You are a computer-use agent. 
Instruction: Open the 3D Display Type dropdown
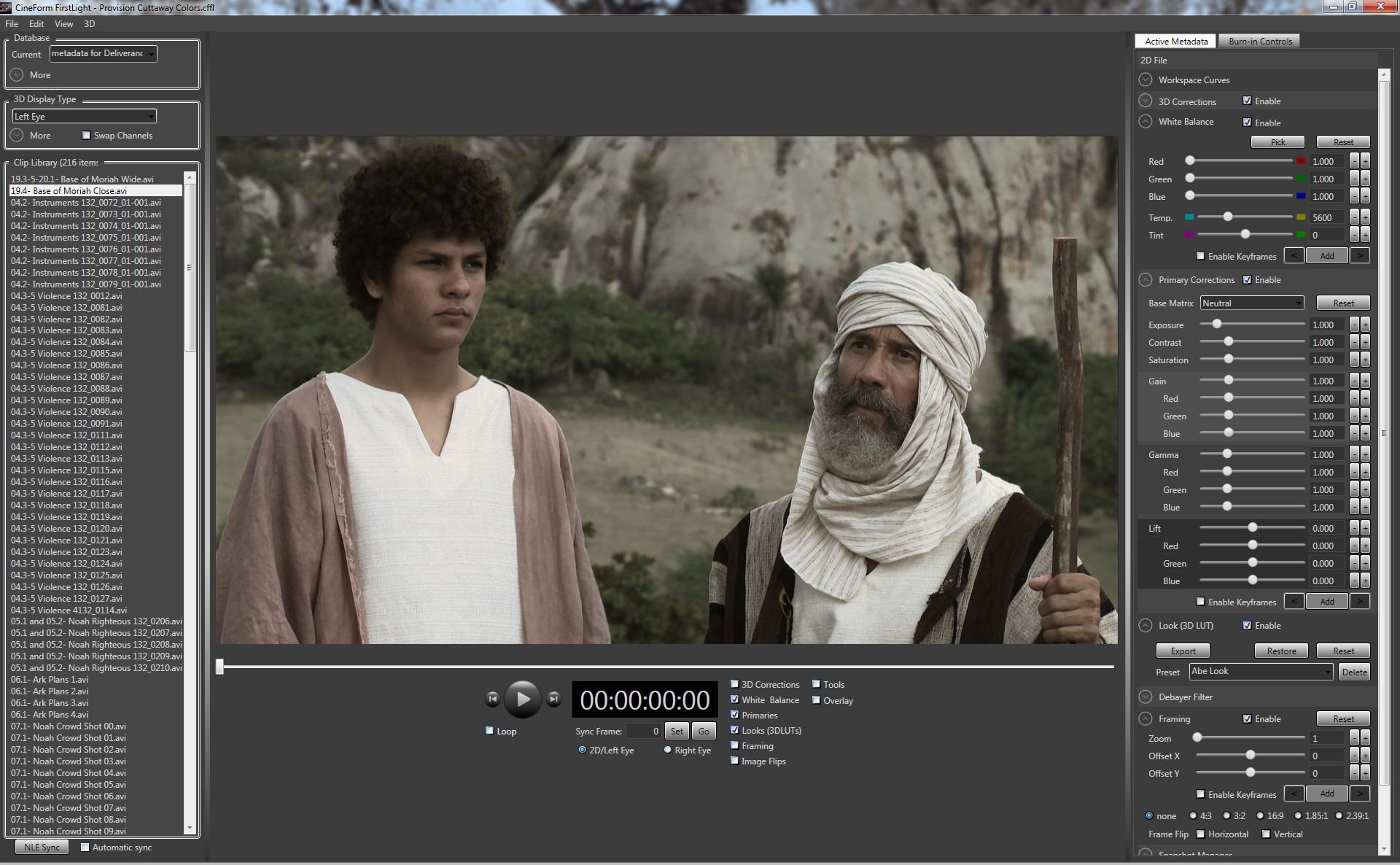pyautogui.click(x=85, y=116)
